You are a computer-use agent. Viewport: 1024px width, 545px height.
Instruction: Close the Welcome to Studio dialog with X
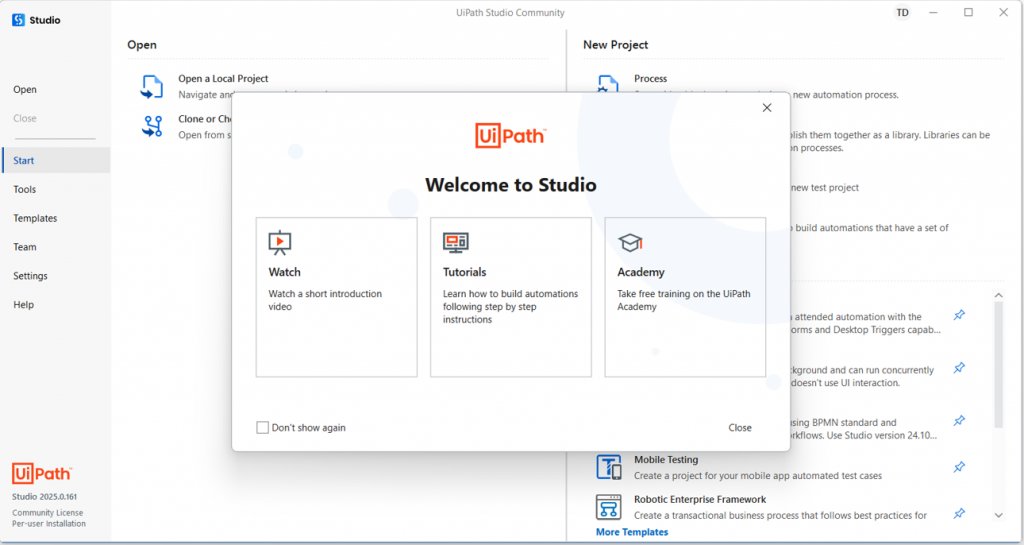point(767,108)
